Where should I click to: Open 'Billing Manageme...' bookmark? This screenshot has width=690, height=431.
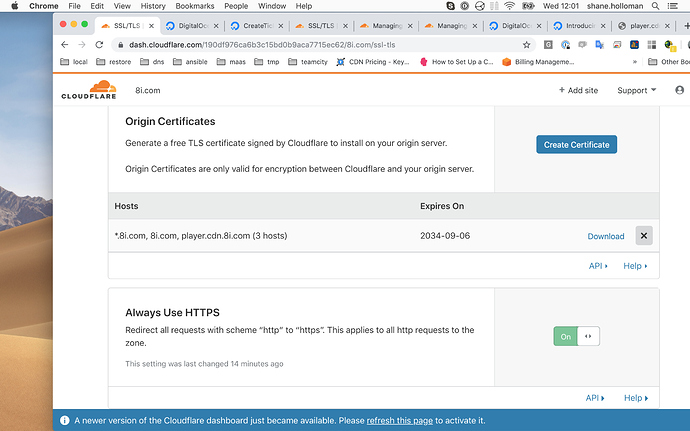538,62
